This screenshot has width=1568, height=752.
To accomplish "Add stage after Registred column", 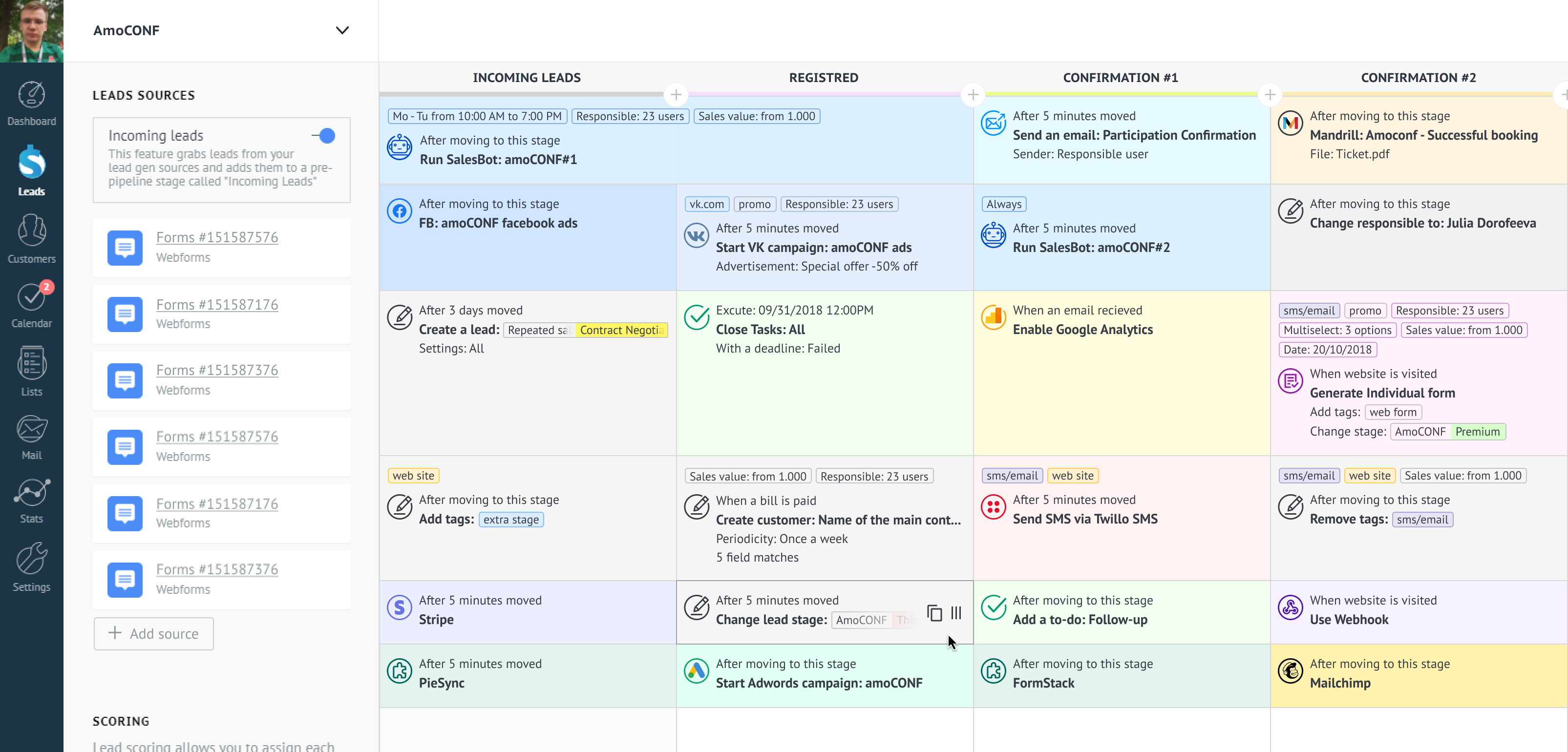I will pyautogui.click(x=973, y=95).
